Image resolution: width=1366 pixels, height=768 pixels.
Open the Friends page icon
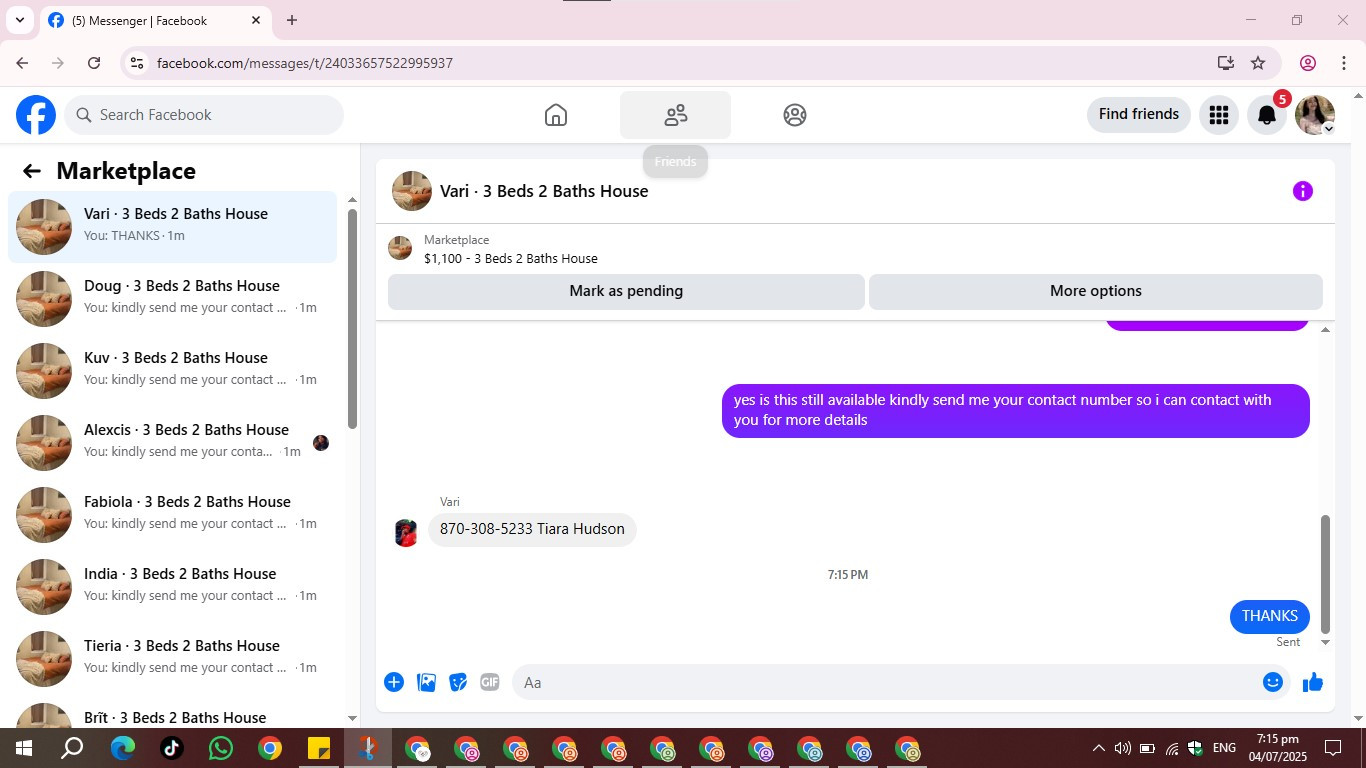click(676, 115)
